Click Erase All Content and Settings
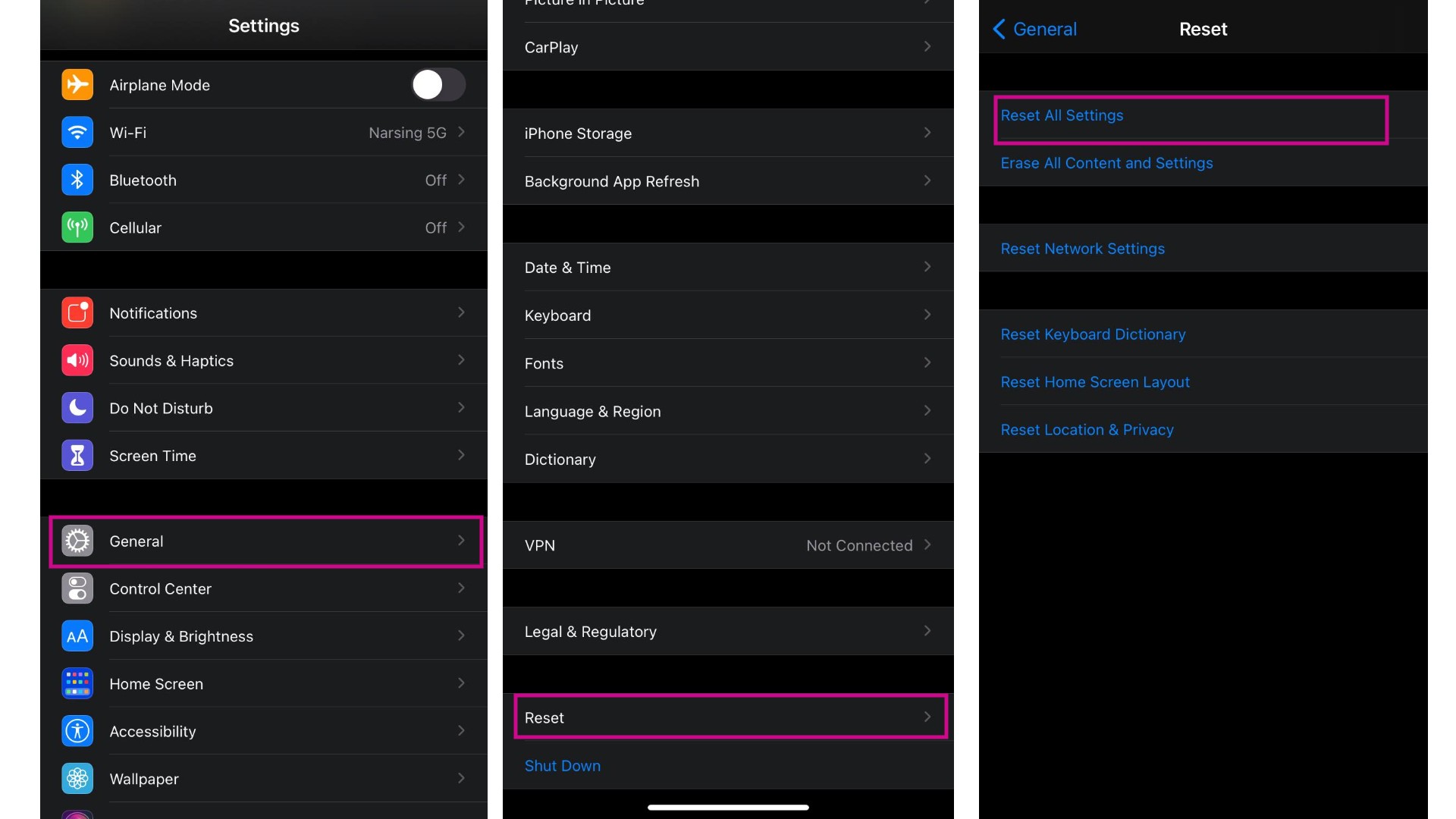 pos(1107,162)
